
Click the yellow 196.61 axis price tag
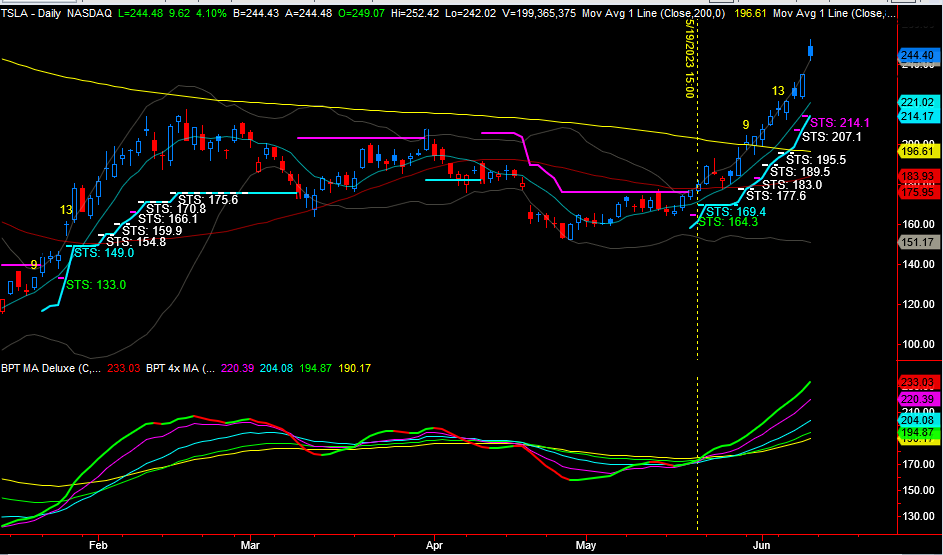[918, 152]
